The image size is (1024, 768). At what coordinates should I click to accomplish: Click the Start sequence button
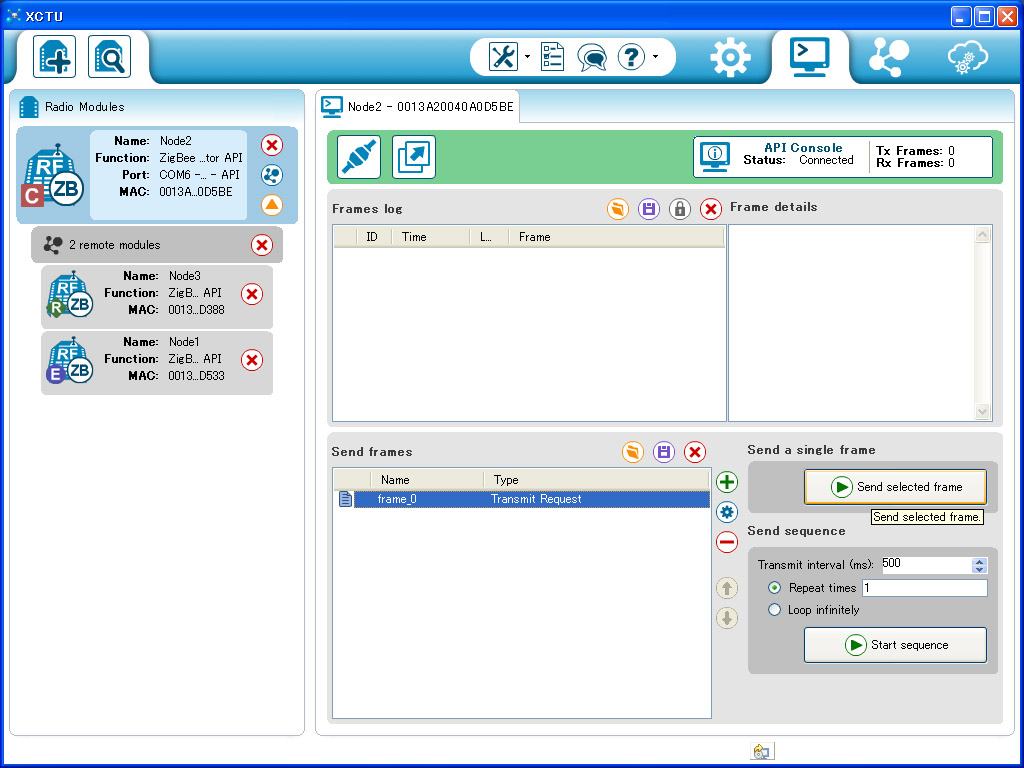click(x=895, y=645)
